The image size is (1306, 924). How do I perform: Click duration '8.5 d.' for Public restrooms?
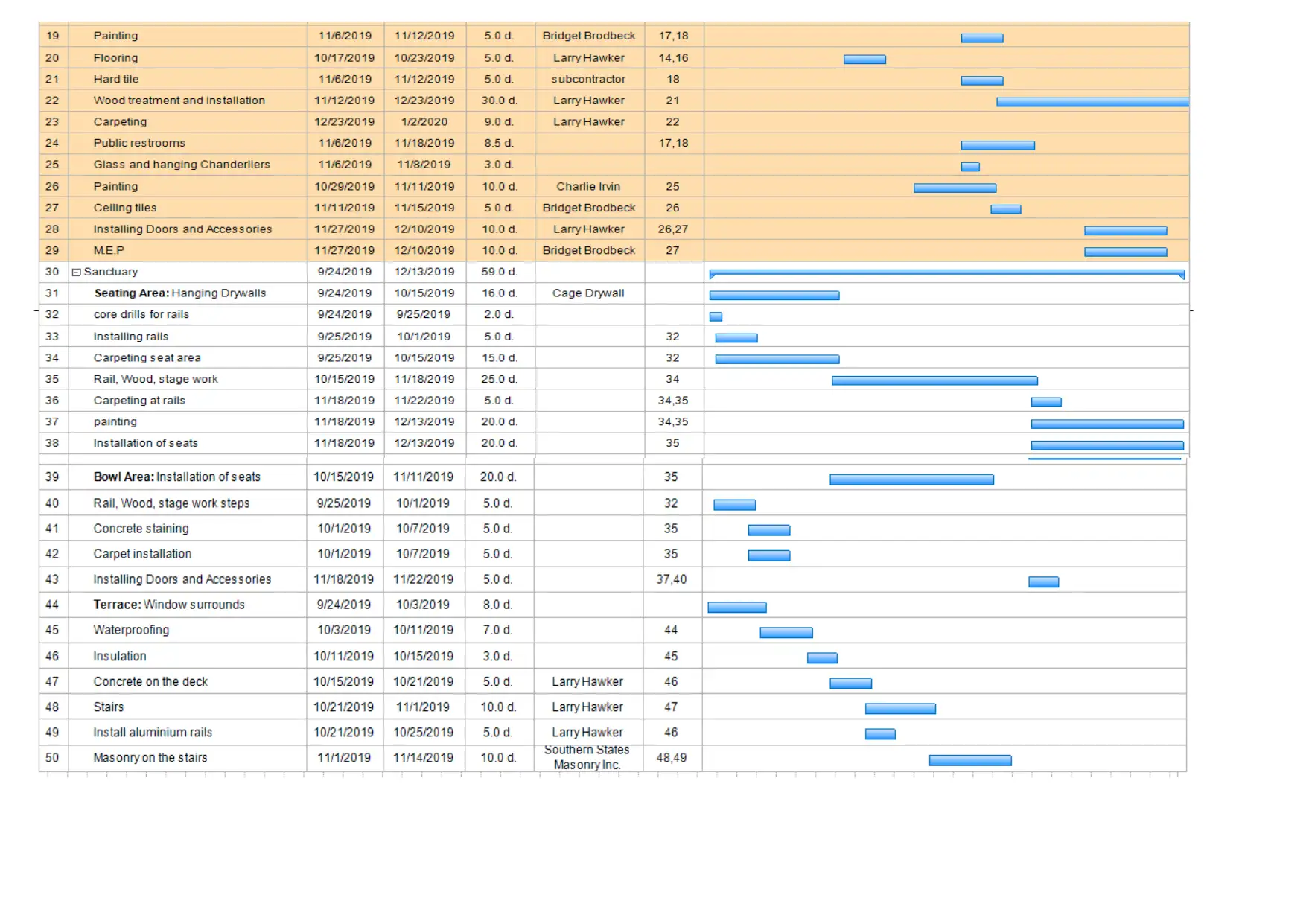coord(499,143)
